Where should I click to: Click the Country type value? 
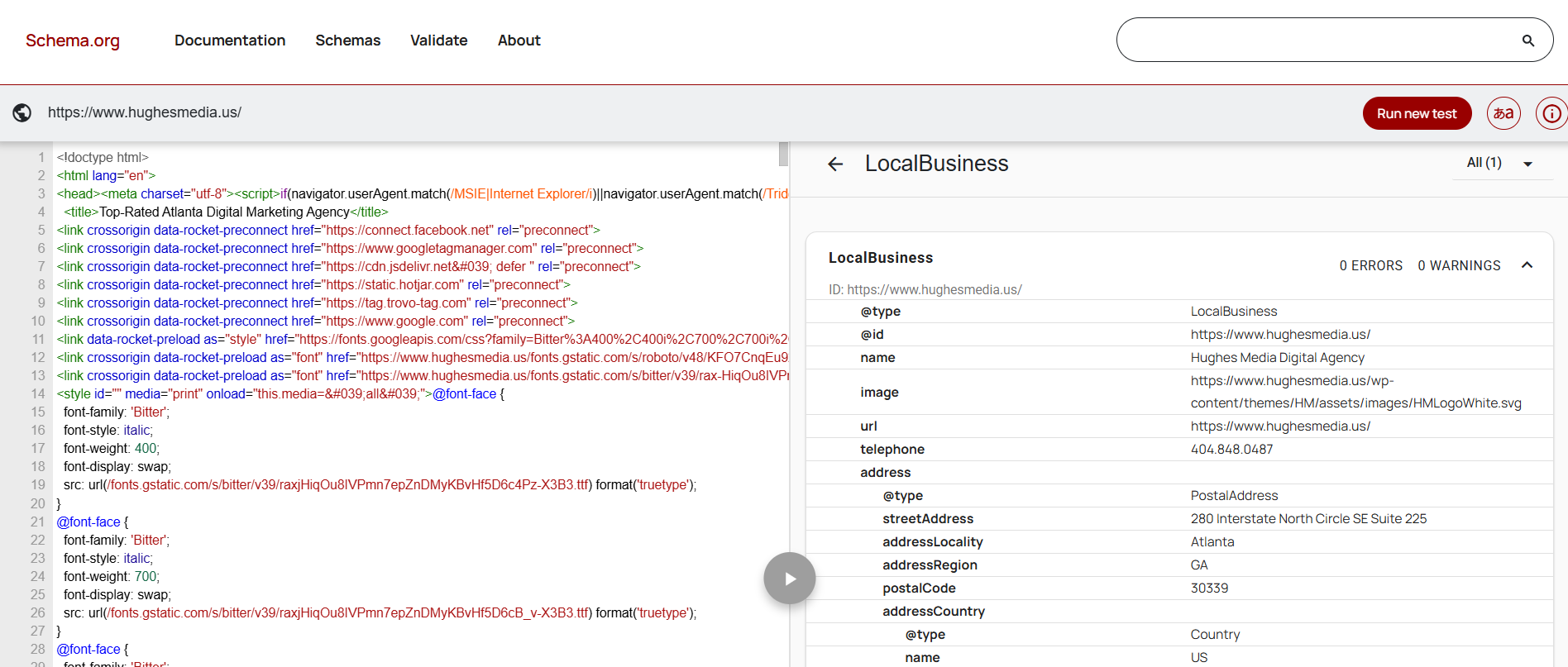1215,635
